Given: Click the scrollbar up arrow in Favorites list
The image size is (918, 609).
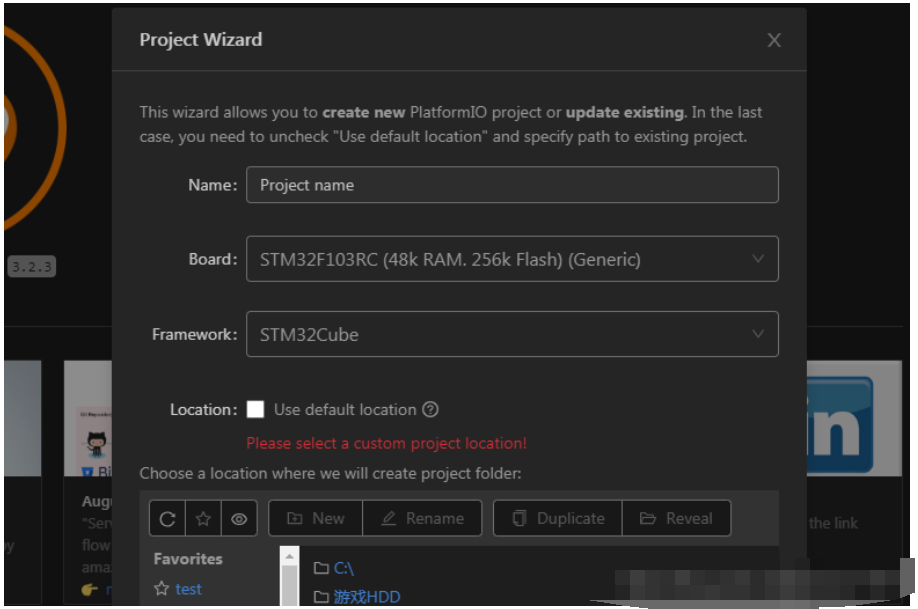Looking at the screenshot, I should coord(289,556).
